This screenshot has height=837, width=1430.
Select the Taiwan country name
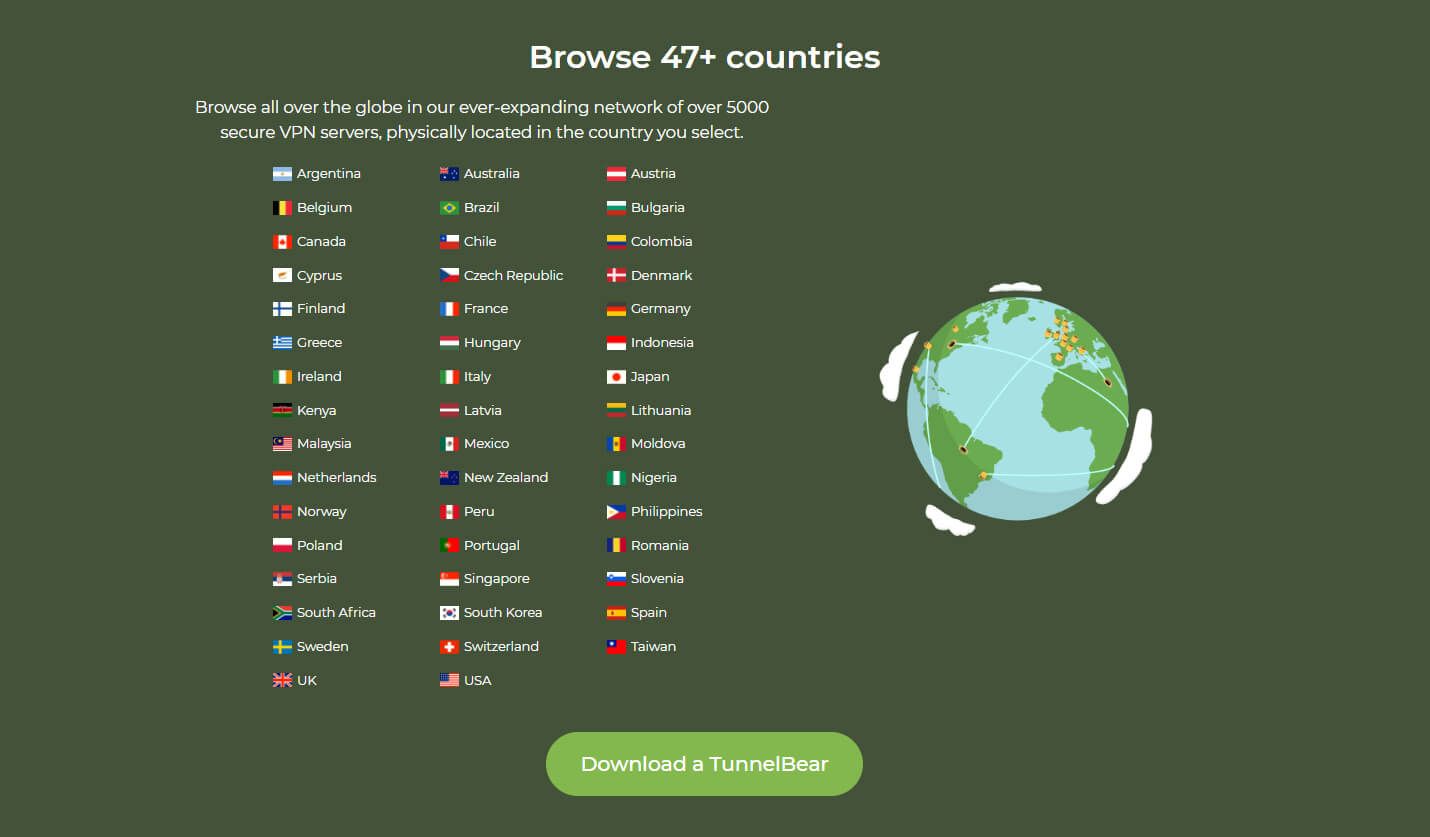pos(653,647)
